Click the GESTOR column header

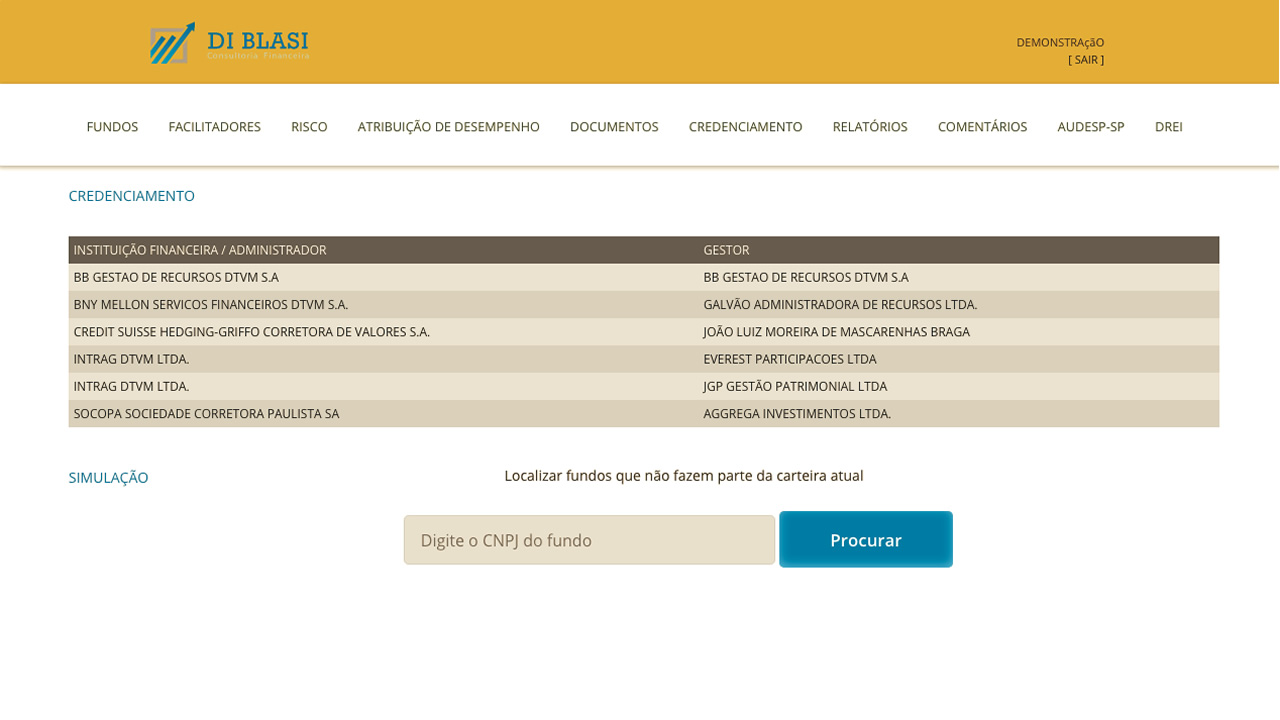[x=726, y=250]
